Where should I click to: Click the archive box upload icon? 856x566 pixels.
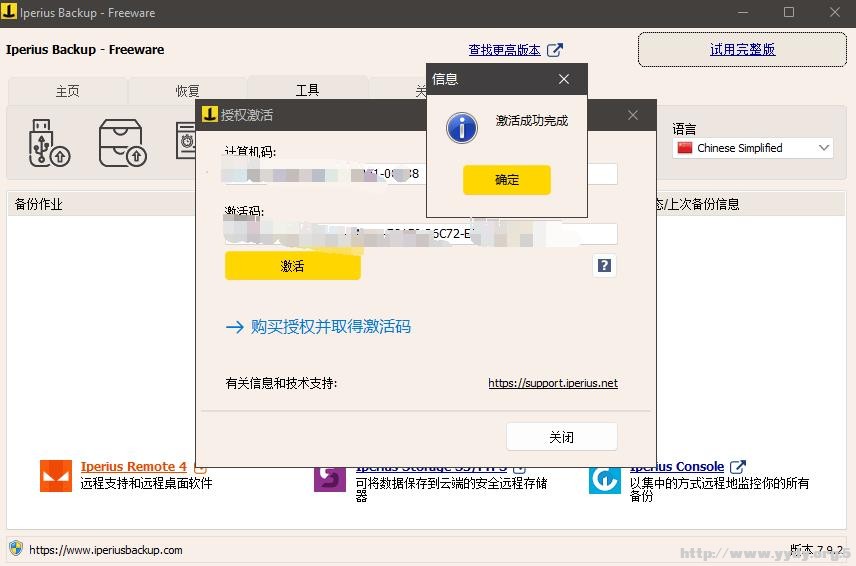point(122,143)
